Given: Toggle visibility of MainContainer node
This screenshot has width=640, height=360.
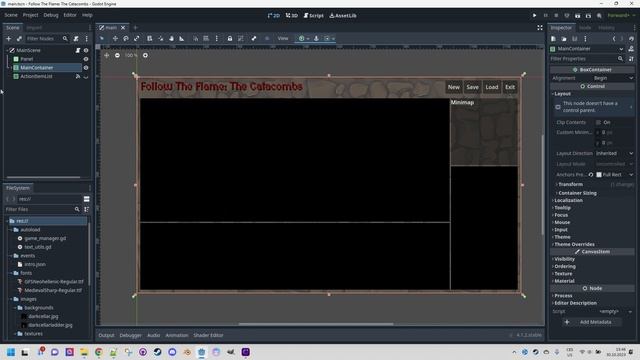Looking at the screenshot, I should pyautogui.click(x=86, y=67).
